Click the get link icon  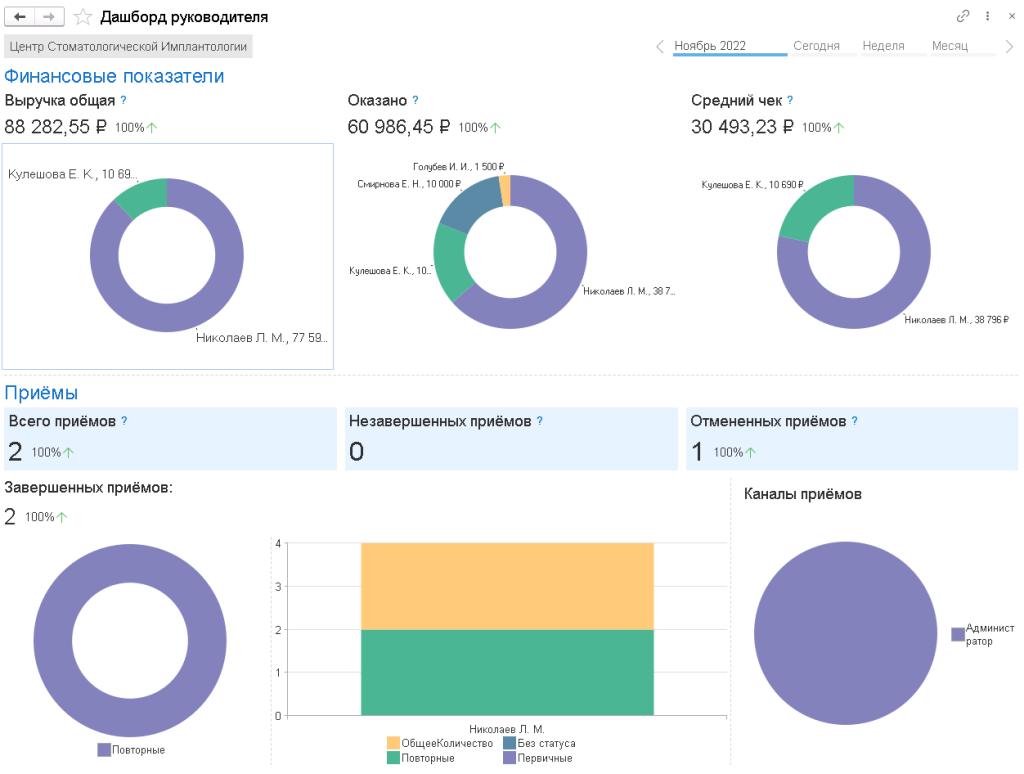pyautogui.click(x=963, y=17)
